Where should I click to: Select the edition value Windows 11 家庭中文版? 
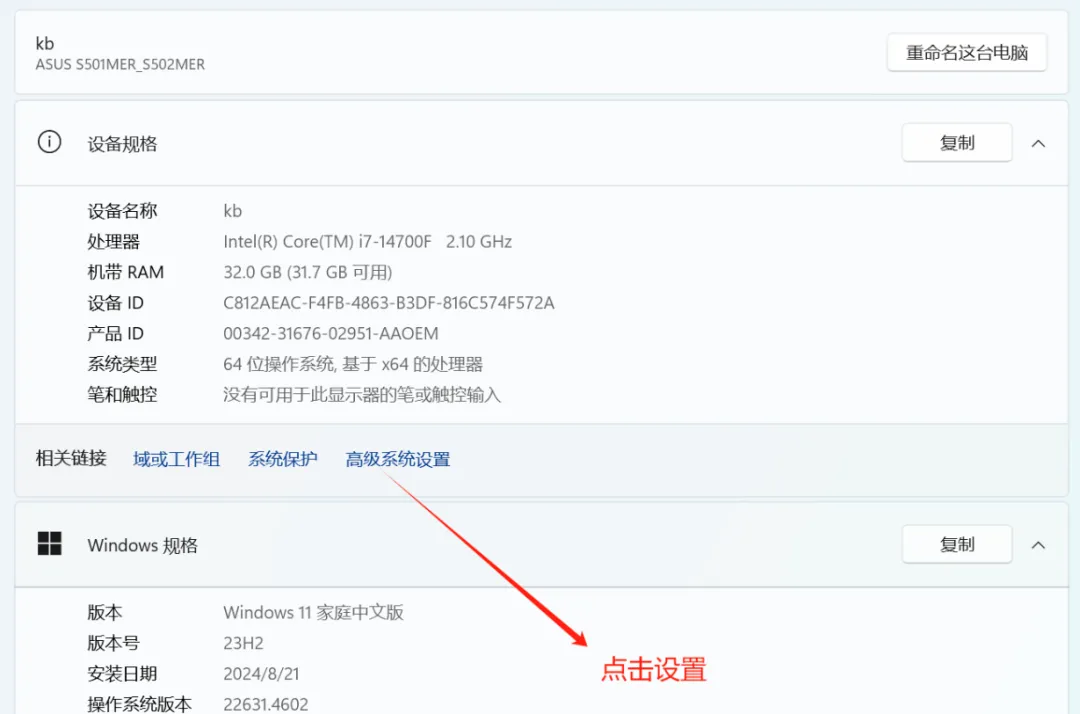coord(313,612)
